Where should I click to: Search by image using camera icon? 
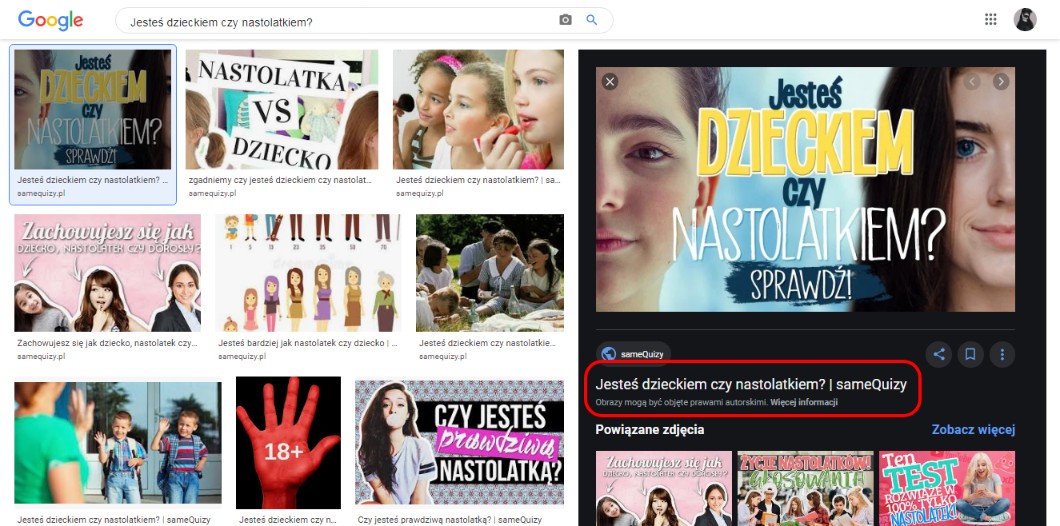click(565, 20)
